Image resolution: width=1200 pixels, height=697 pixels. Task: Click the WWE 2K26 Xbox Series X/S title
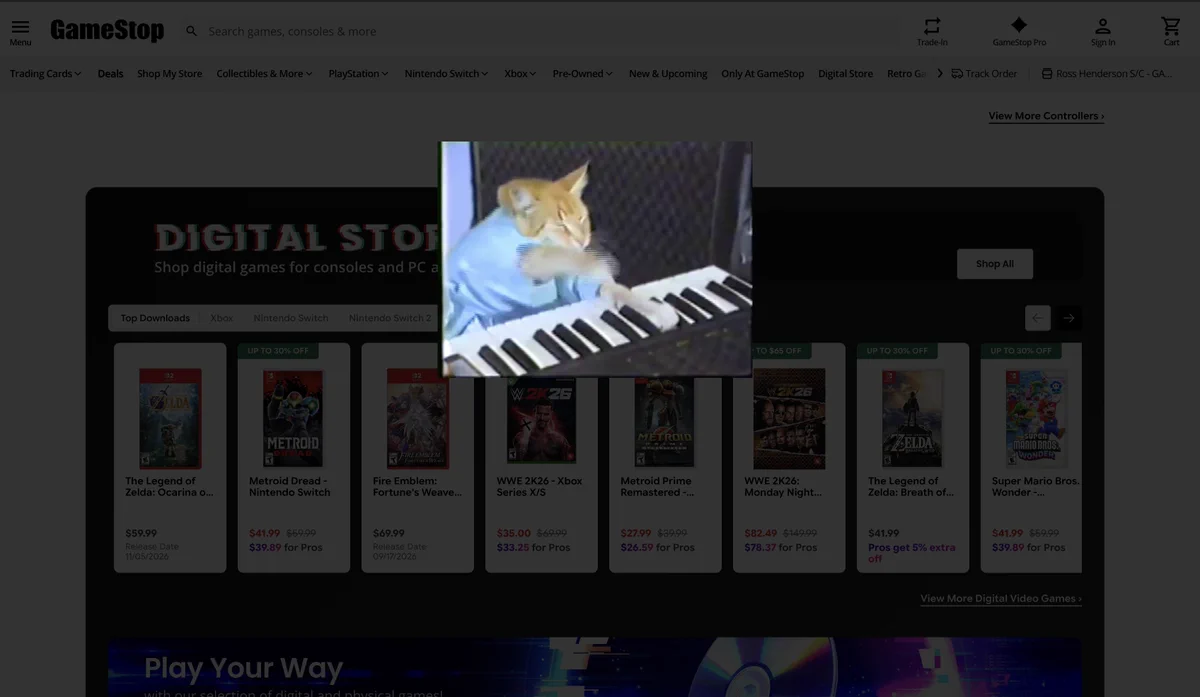click(539, 486)
